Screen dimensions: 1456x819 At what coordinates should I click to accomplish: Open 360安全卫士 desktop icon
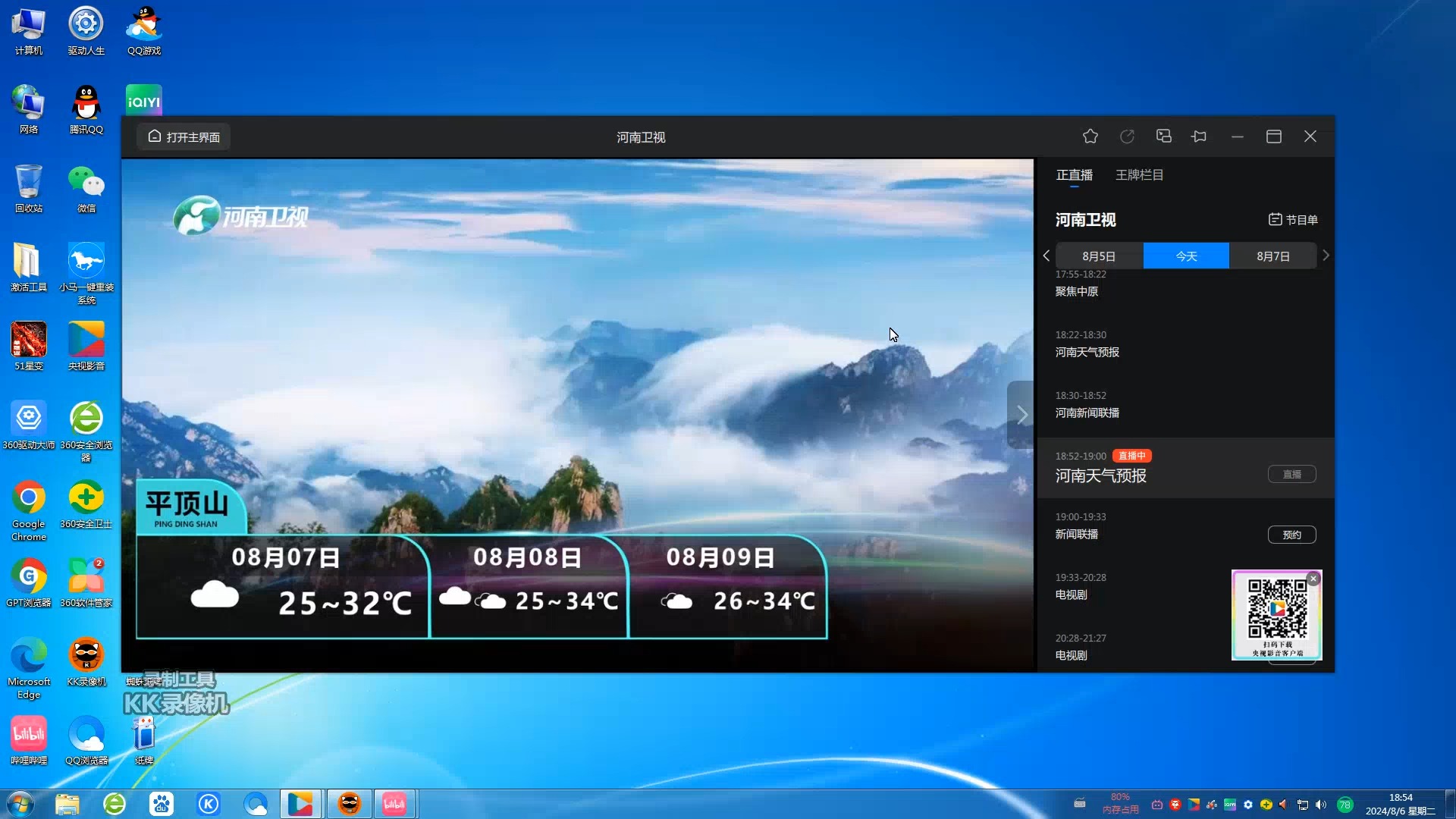86,505
